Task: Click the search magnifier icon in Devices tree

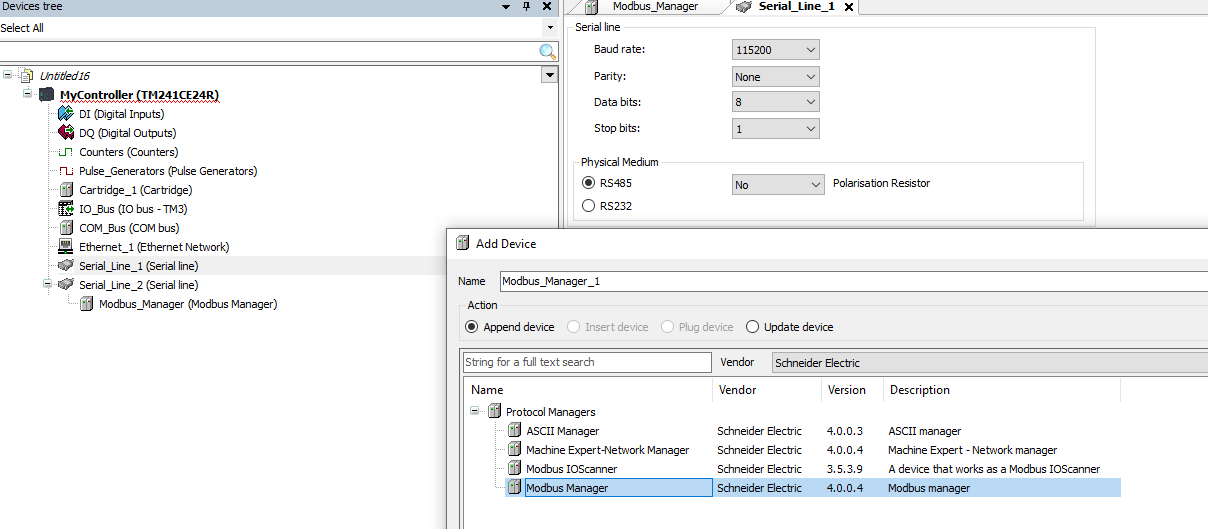Action: click(x=548, y=51)
